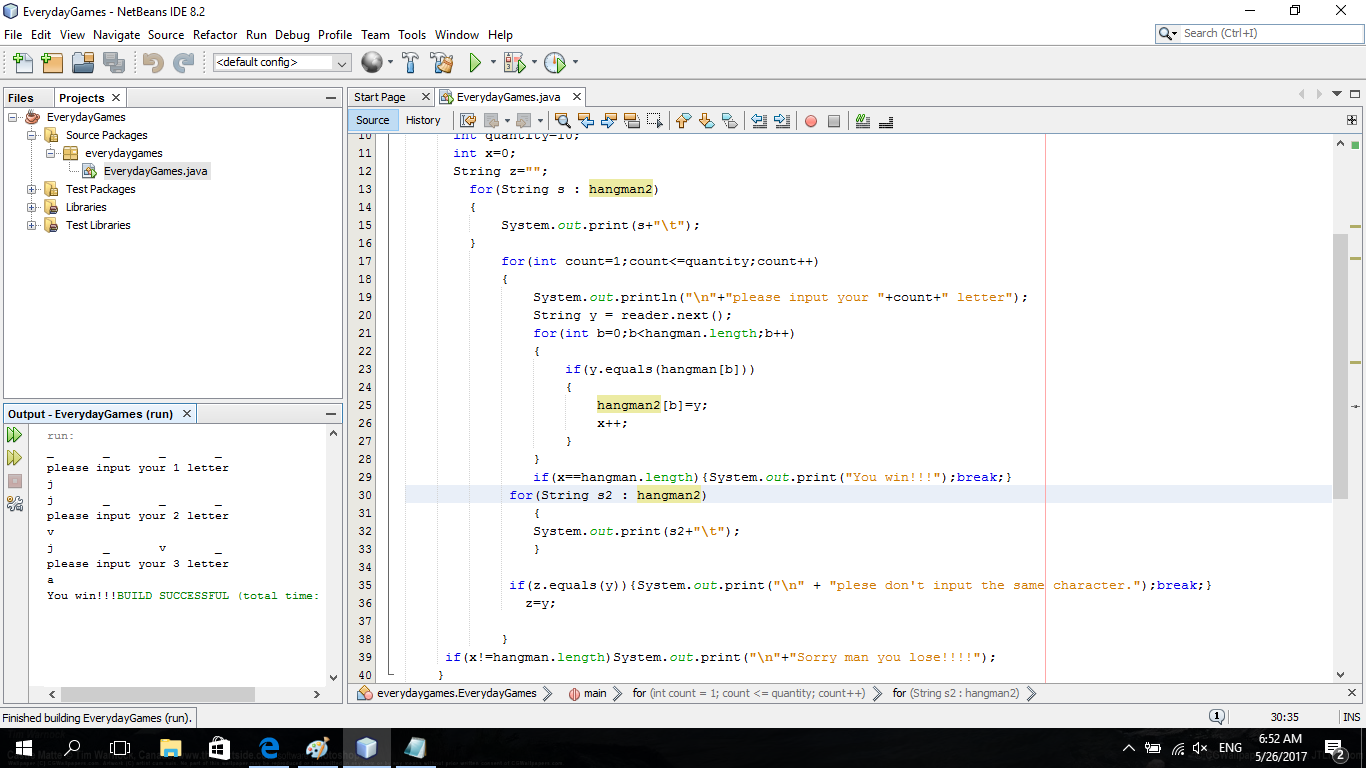The height and width of the screenshot is (768, 1366).
Task: Run the EverydayGames project
Action: click(474, 62)
